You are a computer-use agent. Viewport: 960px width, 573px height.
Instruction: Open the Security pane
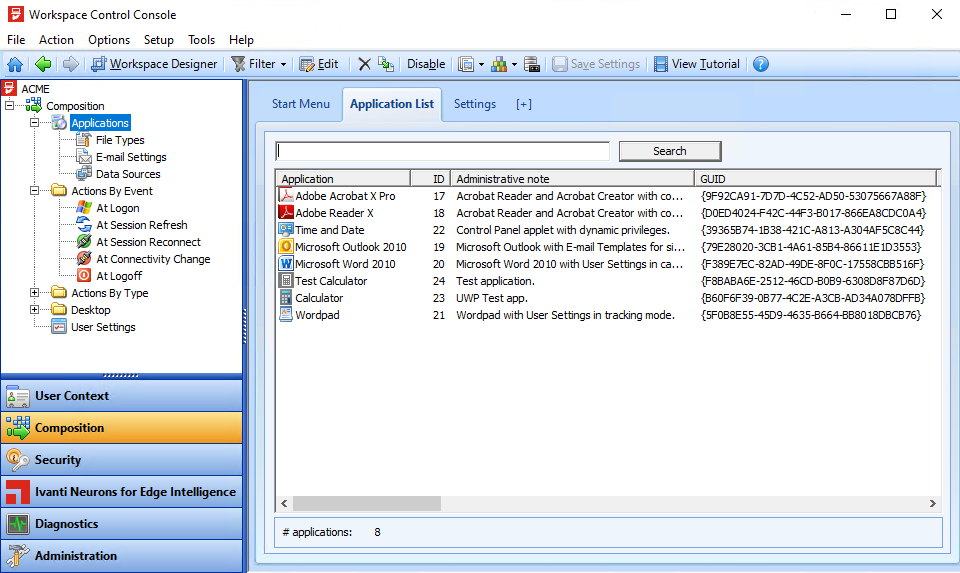click(121, 459)
